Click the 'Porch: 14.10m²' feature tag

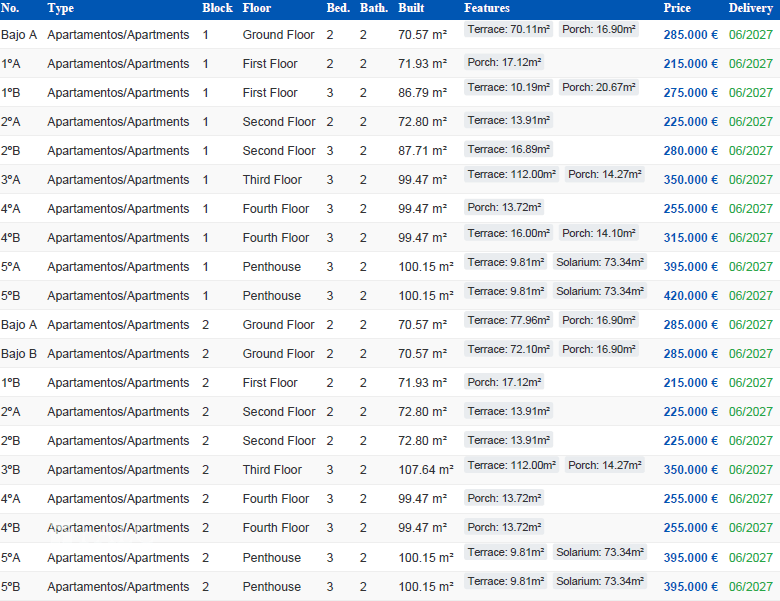599,234
